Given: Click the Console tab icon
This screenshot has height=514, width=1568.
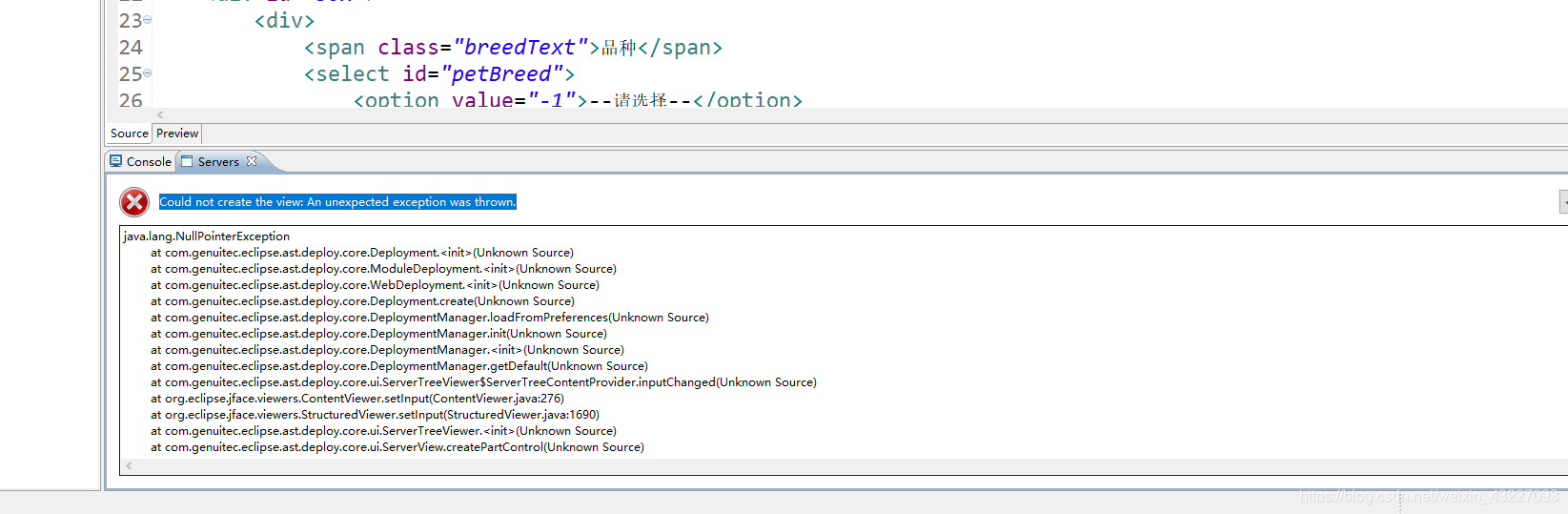Looking at the screenshot, I should tap(116, 161).
